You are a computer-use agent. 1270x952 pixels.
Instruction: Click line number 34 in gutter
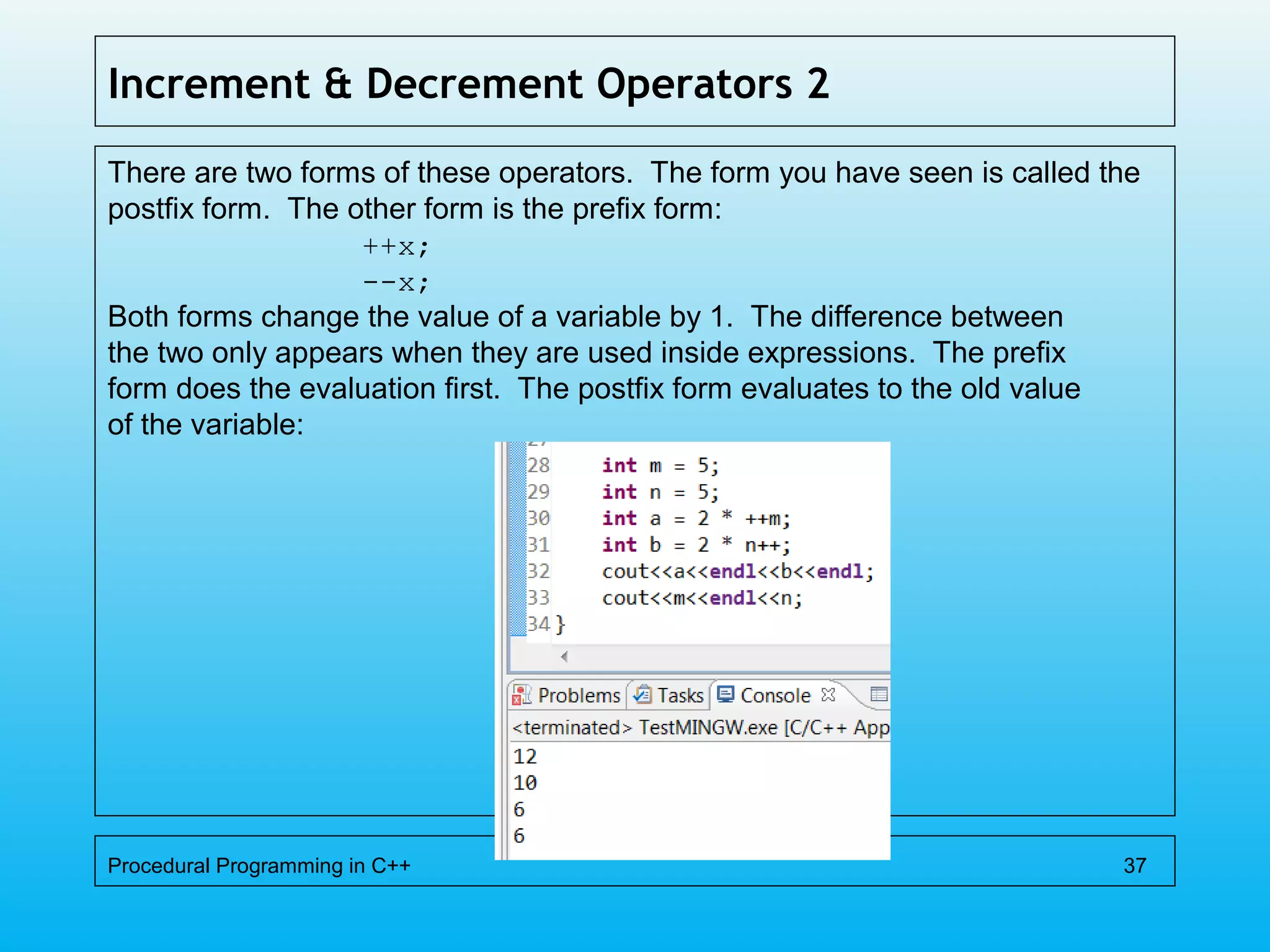tap(538, 624)
